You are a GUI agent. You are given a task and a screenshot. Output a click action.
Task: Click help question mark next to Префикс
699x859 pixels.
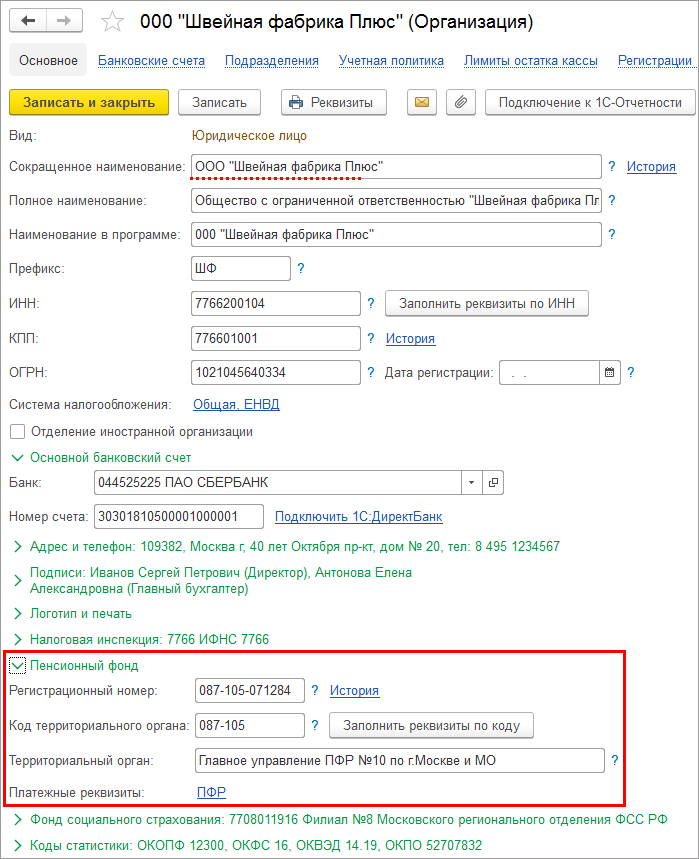tap(300, 269)
